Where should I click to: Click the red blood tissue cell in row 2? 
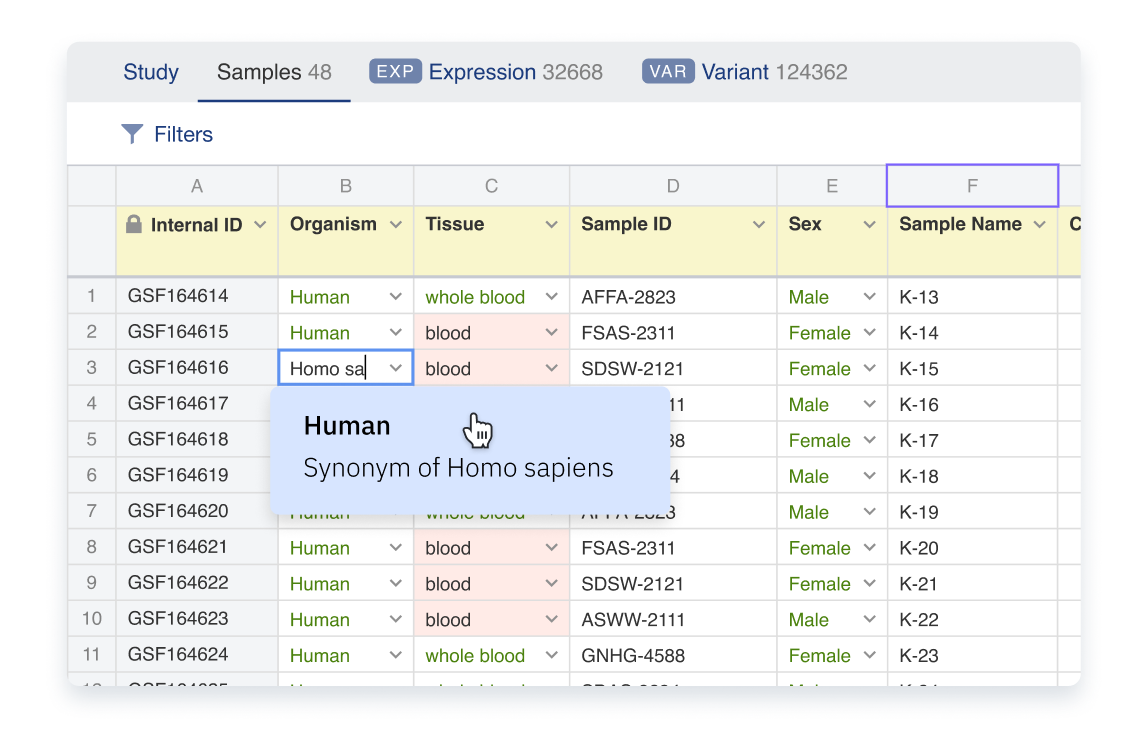click(x=480, y=333)
